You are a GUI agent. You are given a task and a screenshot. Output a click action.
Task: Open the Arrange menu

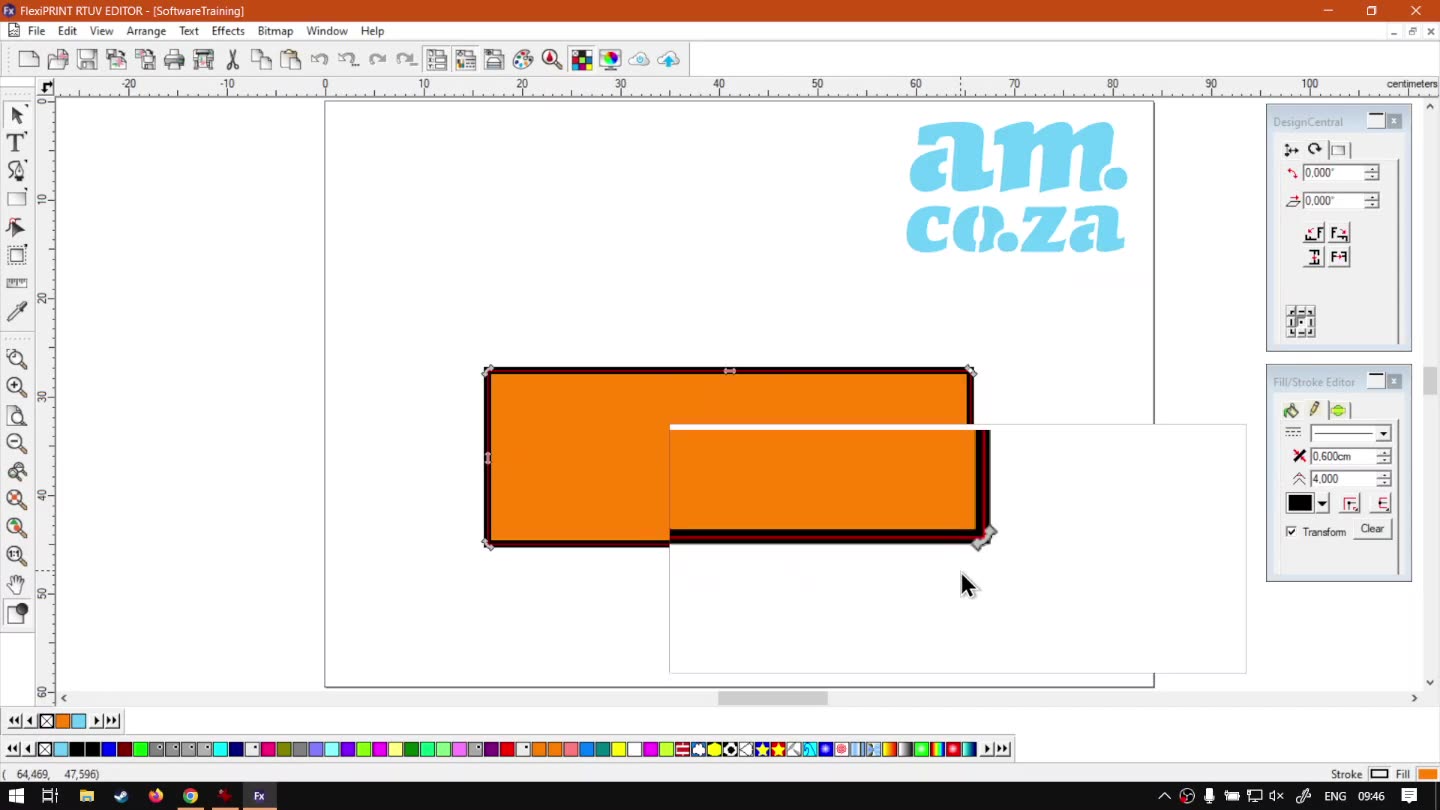(146, 31)
